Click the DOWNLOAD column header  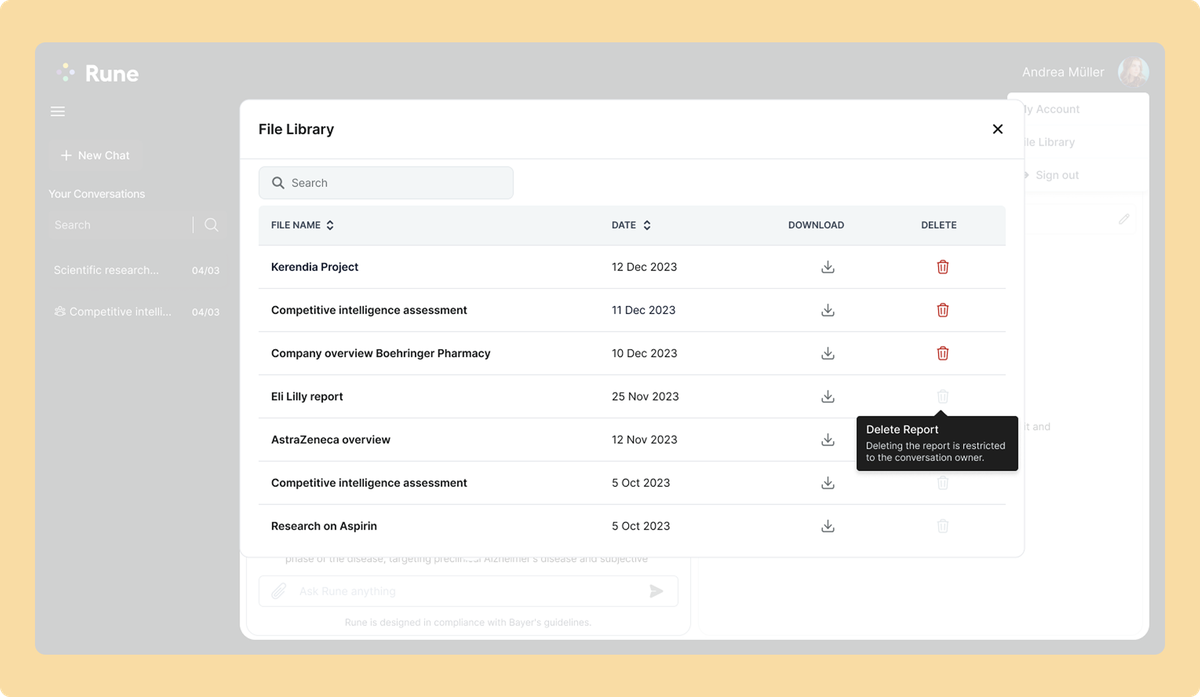pyautogui.click(x=816, y=225)
